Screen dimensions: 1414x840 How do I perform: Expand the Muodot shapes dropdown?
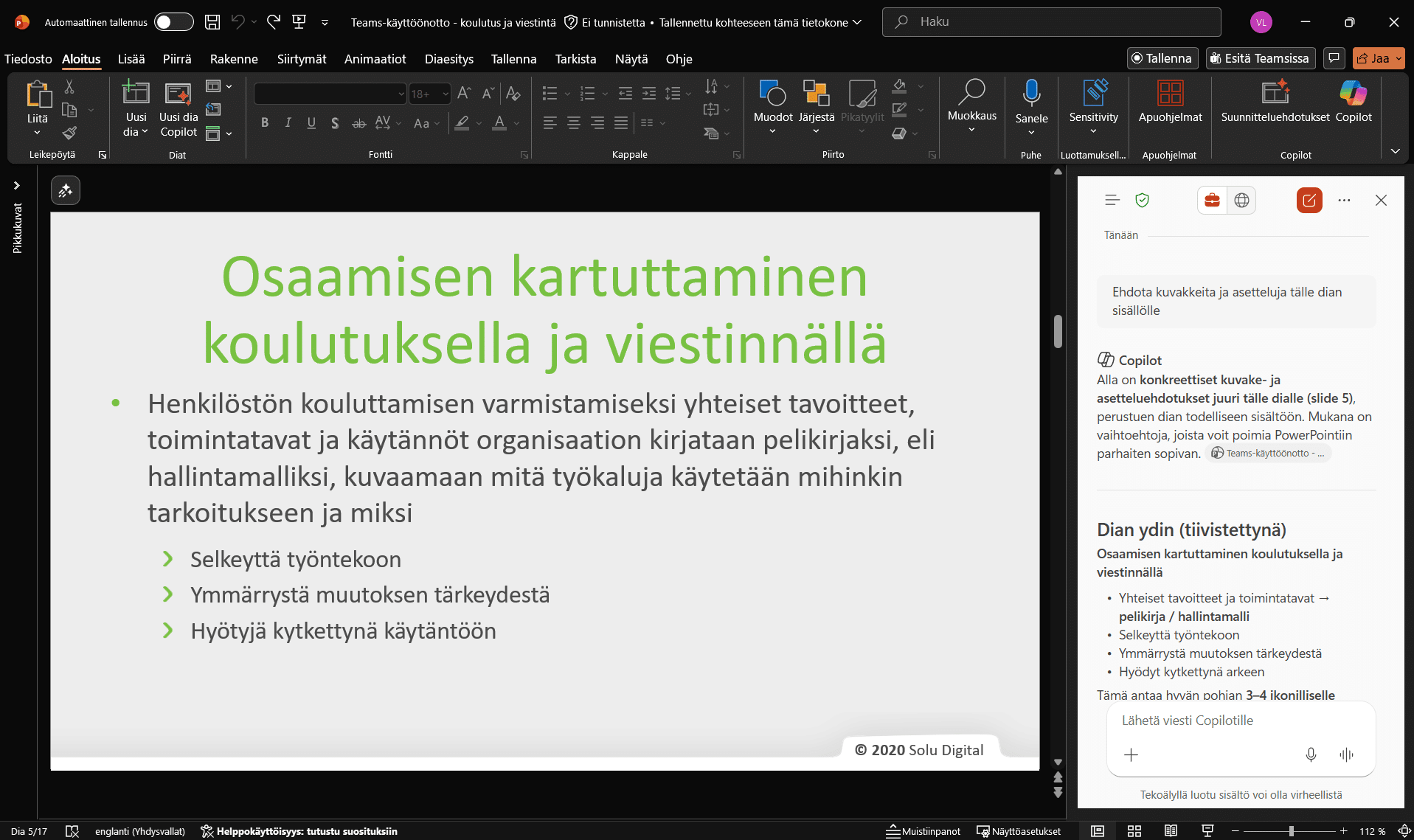click(772, 131)
